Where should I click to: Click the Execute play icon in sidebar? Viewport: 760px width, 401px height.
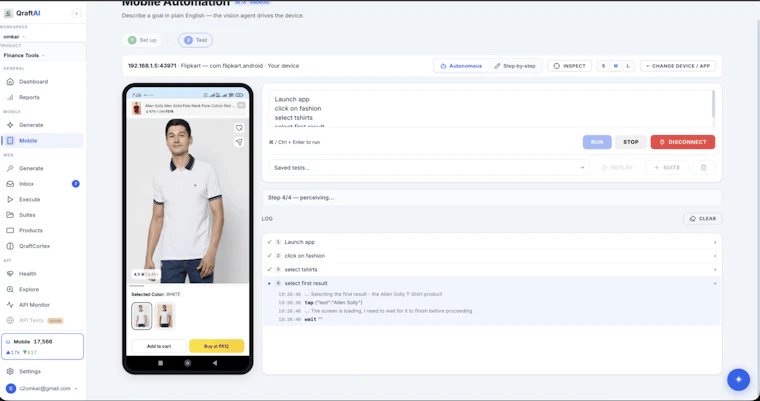[x=10, y=199]
